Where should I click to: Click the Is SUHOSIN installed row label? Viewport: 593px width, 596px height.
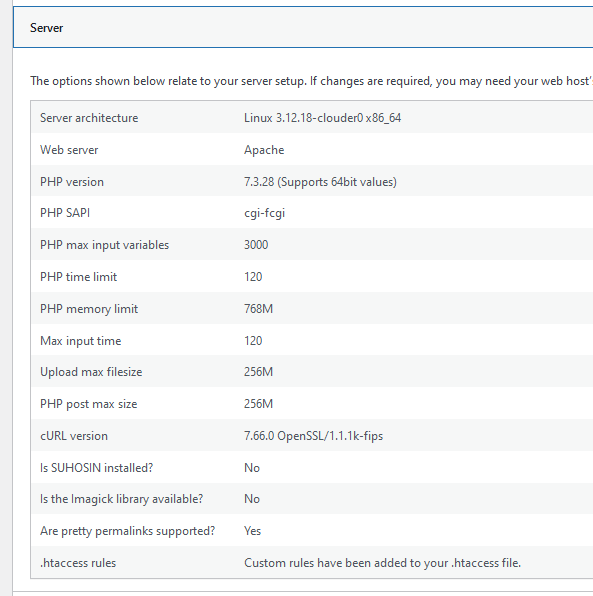point(97,468)
